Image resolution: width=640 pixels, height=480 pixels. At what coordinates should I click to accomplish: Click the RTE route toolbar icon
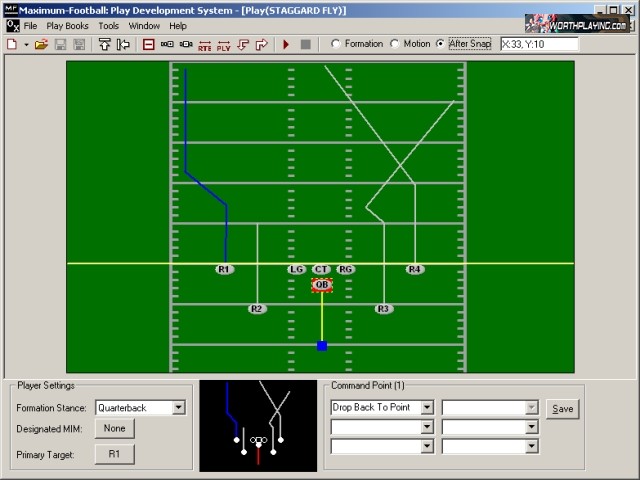click(204, 44)
